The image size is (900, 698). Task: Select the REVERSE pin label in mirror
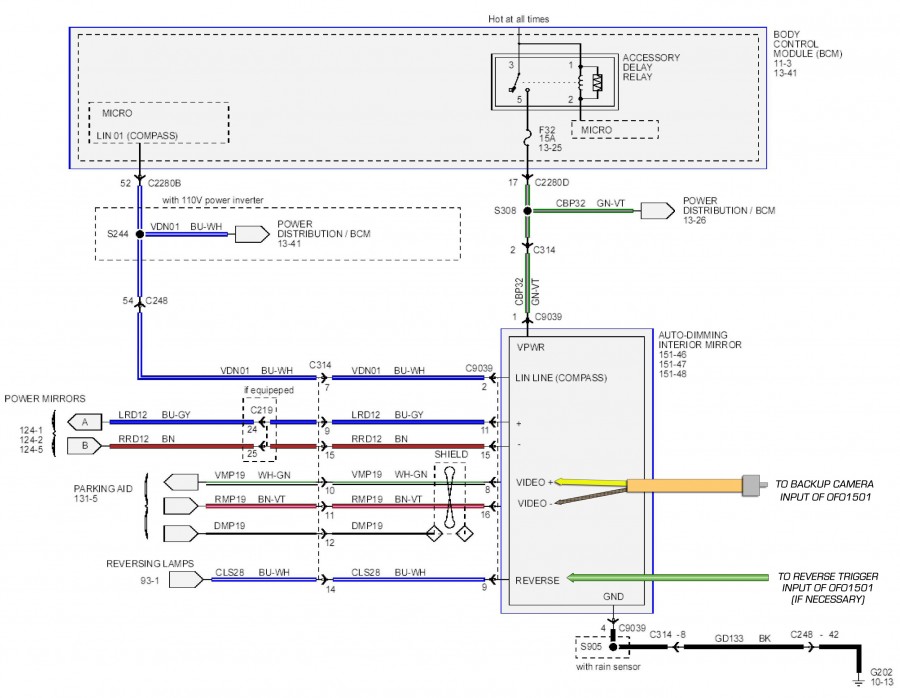click(538, 579)
